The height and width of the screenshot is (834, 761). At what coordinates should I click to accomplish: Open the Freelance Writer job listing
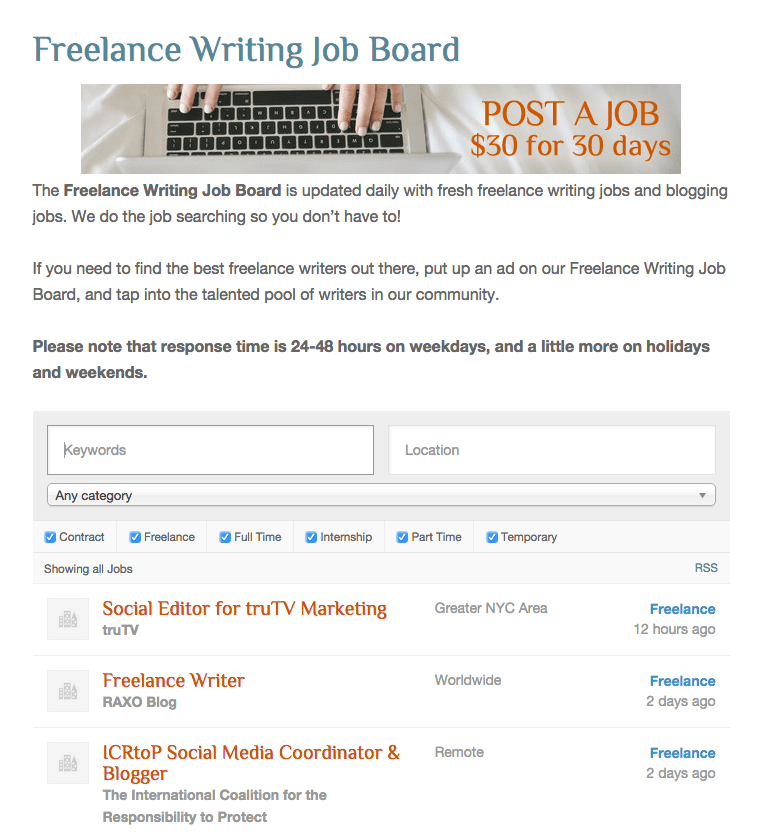[173, 680]
